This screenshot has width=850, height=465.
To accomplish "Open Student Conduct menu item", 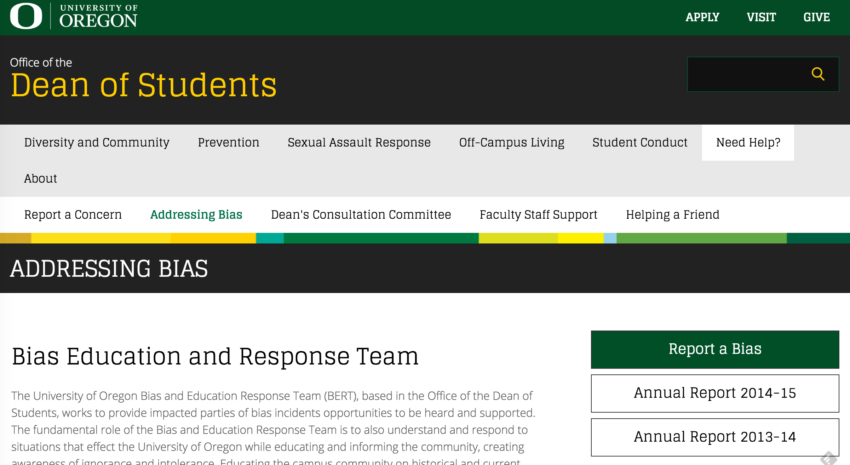I will pyautogui.click(x=640, y=143).
